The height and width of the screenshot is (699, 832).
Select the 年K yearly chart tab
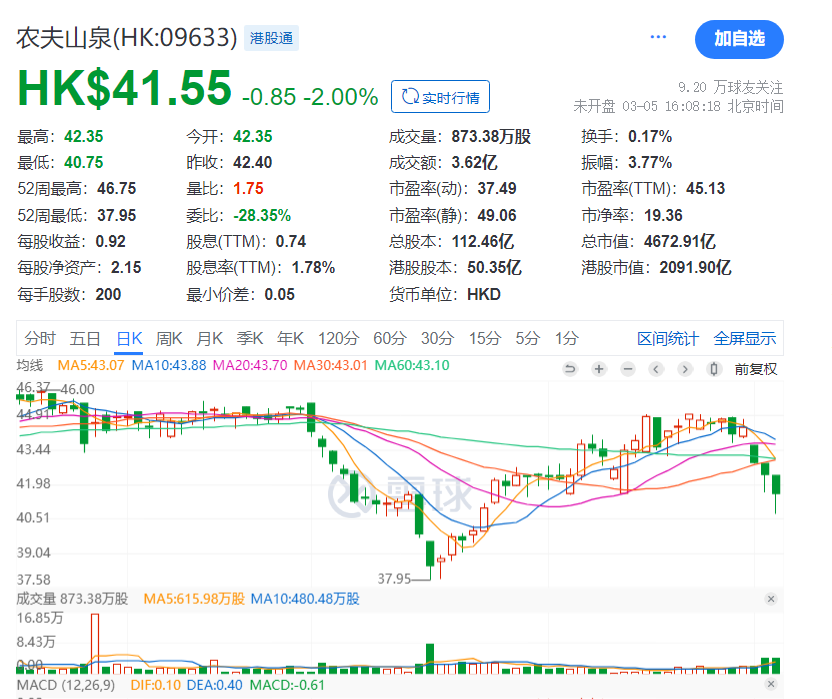coord(290,338)
